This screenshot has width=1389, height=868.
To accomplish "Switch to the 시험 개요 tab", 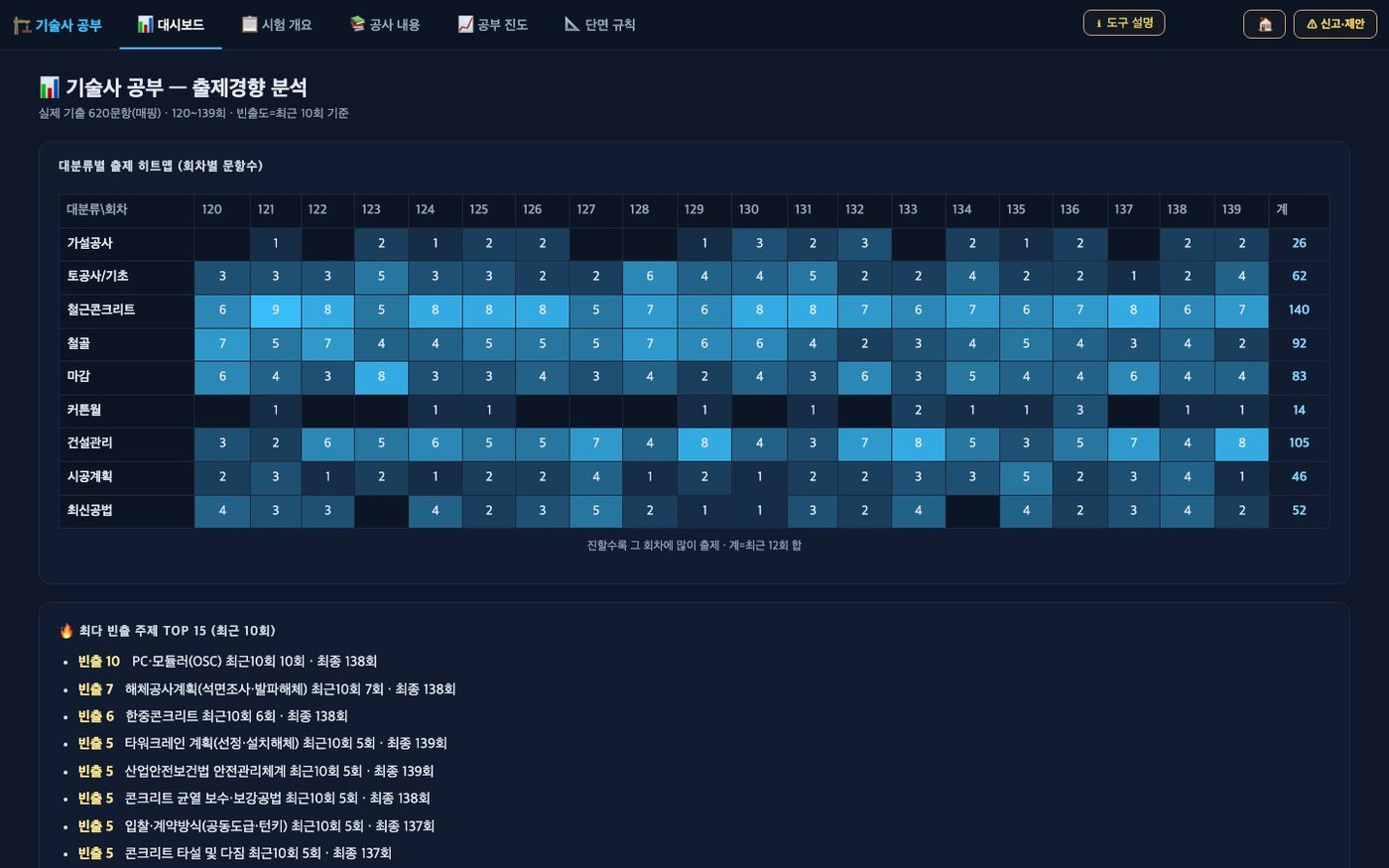I will [x=277, y=25].
